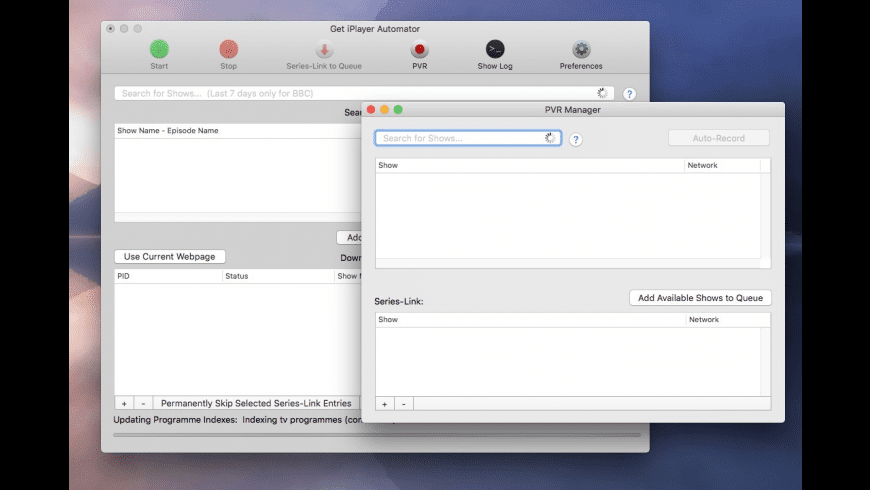
Task: Click PVR Manager window title
Action: coord(573,110)
